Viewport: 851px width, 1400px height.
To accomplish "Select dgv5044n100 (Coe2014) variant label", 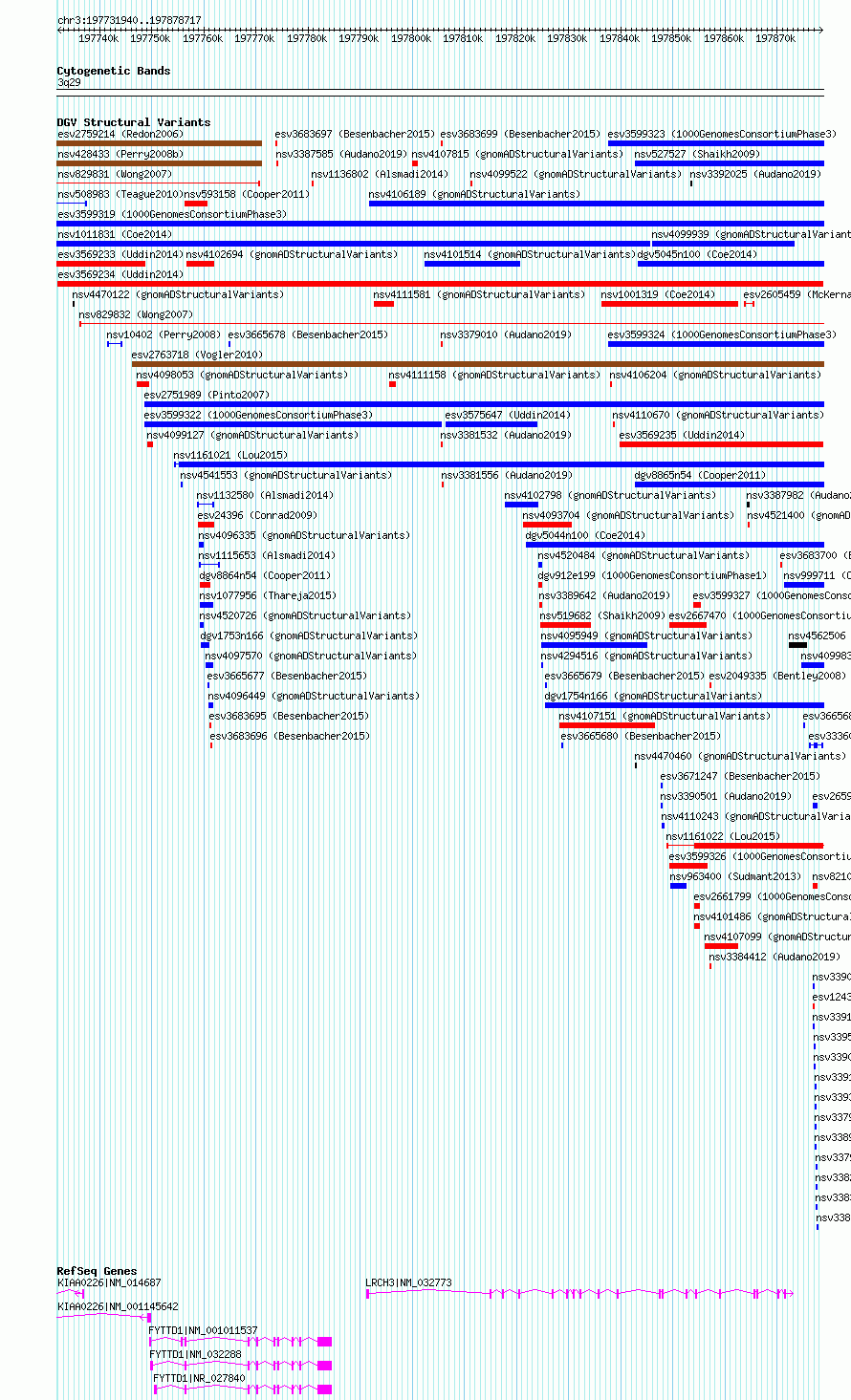I will point(585,535).
